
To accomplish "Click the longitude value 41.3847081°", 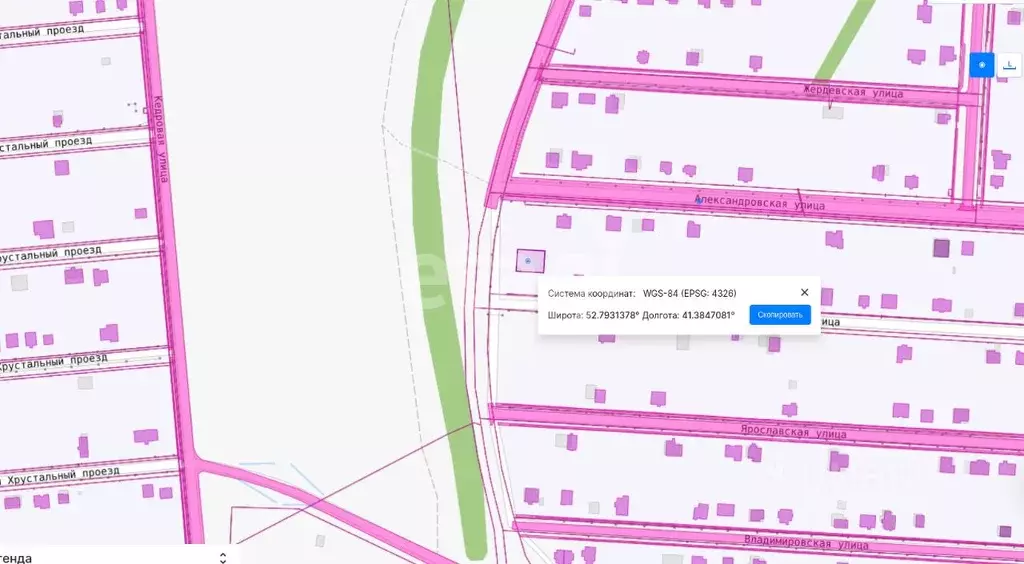I will (708, 315).
